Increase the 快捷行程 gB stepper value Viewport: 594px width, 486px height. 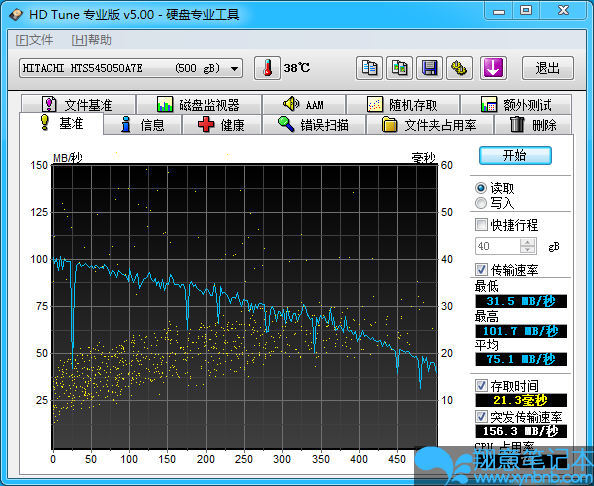[x=528, y=242]
